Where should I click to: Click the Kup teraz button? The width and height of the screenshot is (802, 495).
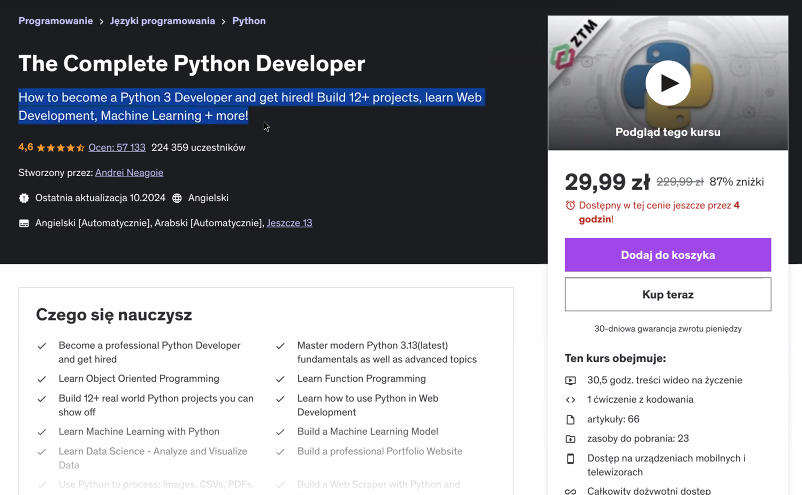point(667,295)
